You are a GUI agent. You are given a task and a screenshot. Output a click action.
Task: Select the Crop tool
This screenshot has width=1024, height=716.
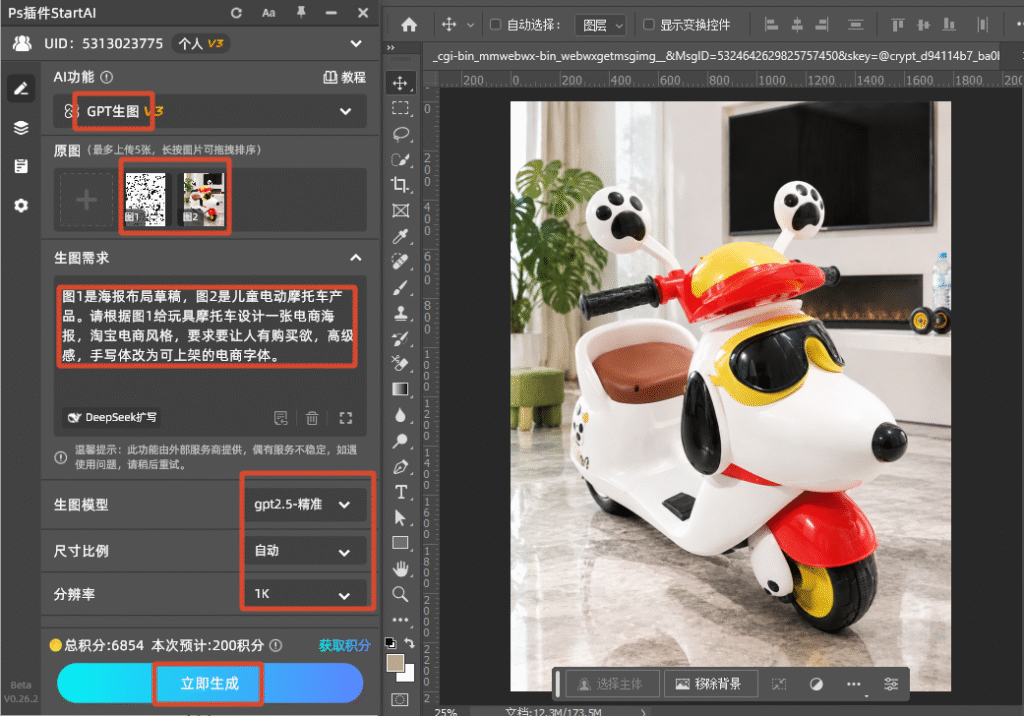(x=400, y=185)
